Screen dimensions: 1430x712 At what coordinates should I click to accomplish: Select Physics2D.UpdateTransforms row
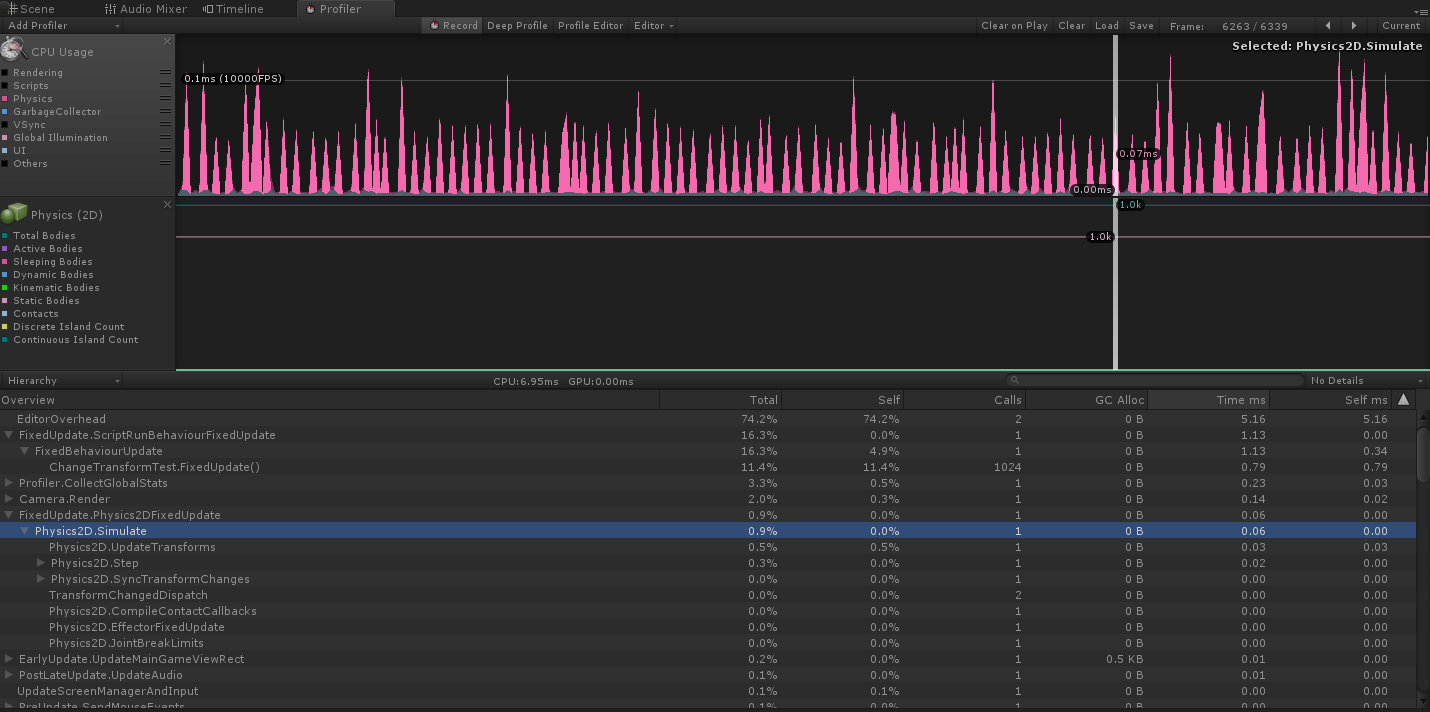click(708, 547)
